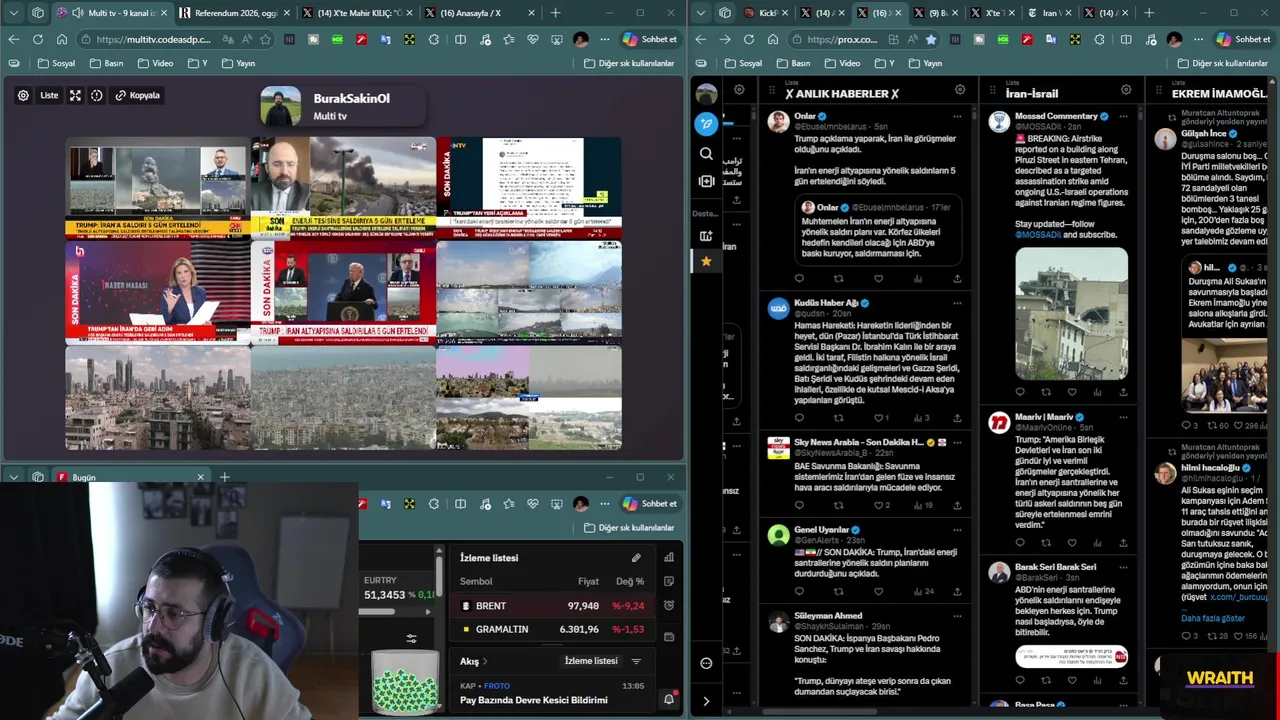This screenshot has width=1280, height=720.
Task: Click Multi tv fullscreen expand icon
Action: coord(75,96)
